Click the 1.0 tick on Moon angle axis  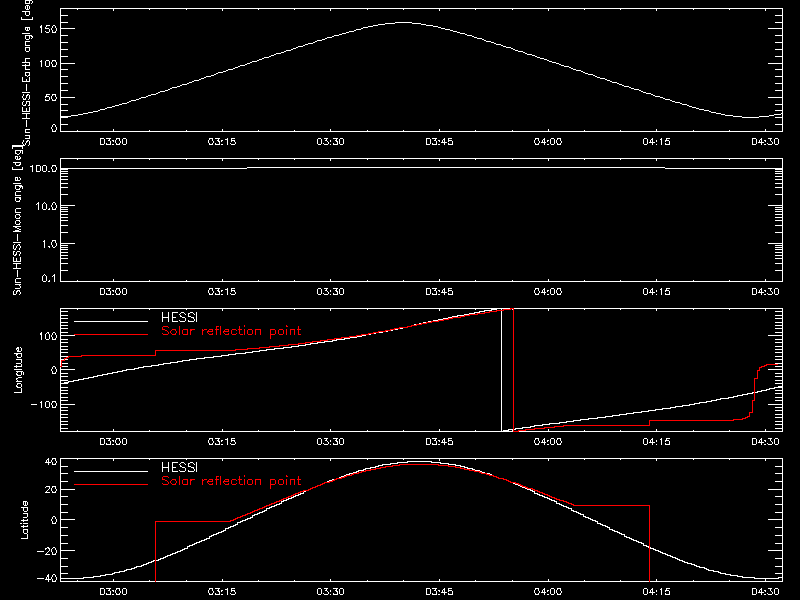pos(49,244)
